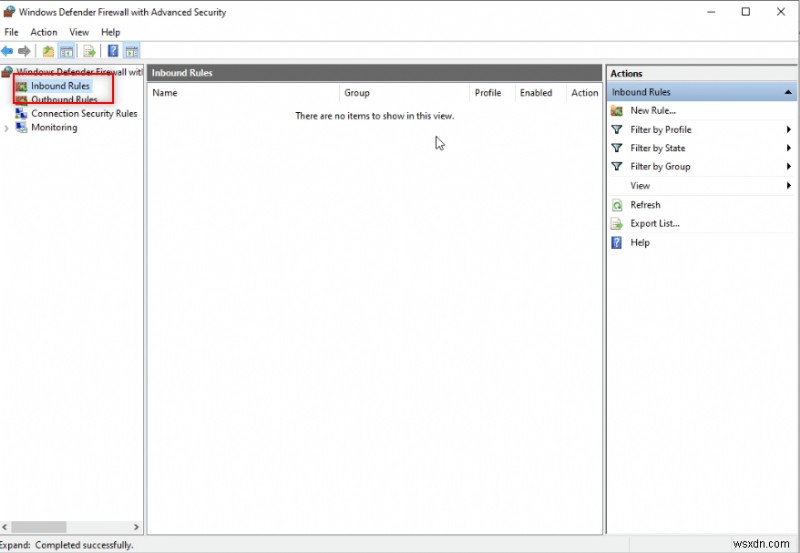Click the Help icon in Actions pane
Image resolution: width=800 pixels, height=553 pixels.
click(617, 243)
